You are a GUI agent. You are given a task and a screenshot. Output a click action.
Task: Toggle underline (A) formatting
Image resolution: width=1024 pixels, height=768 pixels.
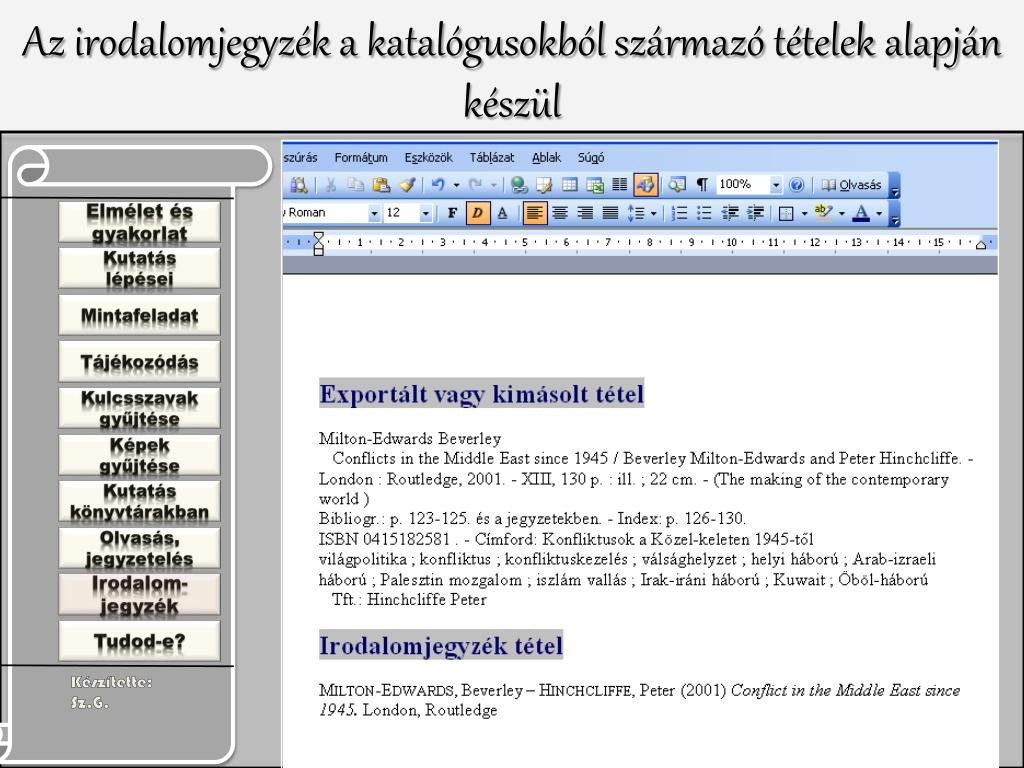(502, 213)
